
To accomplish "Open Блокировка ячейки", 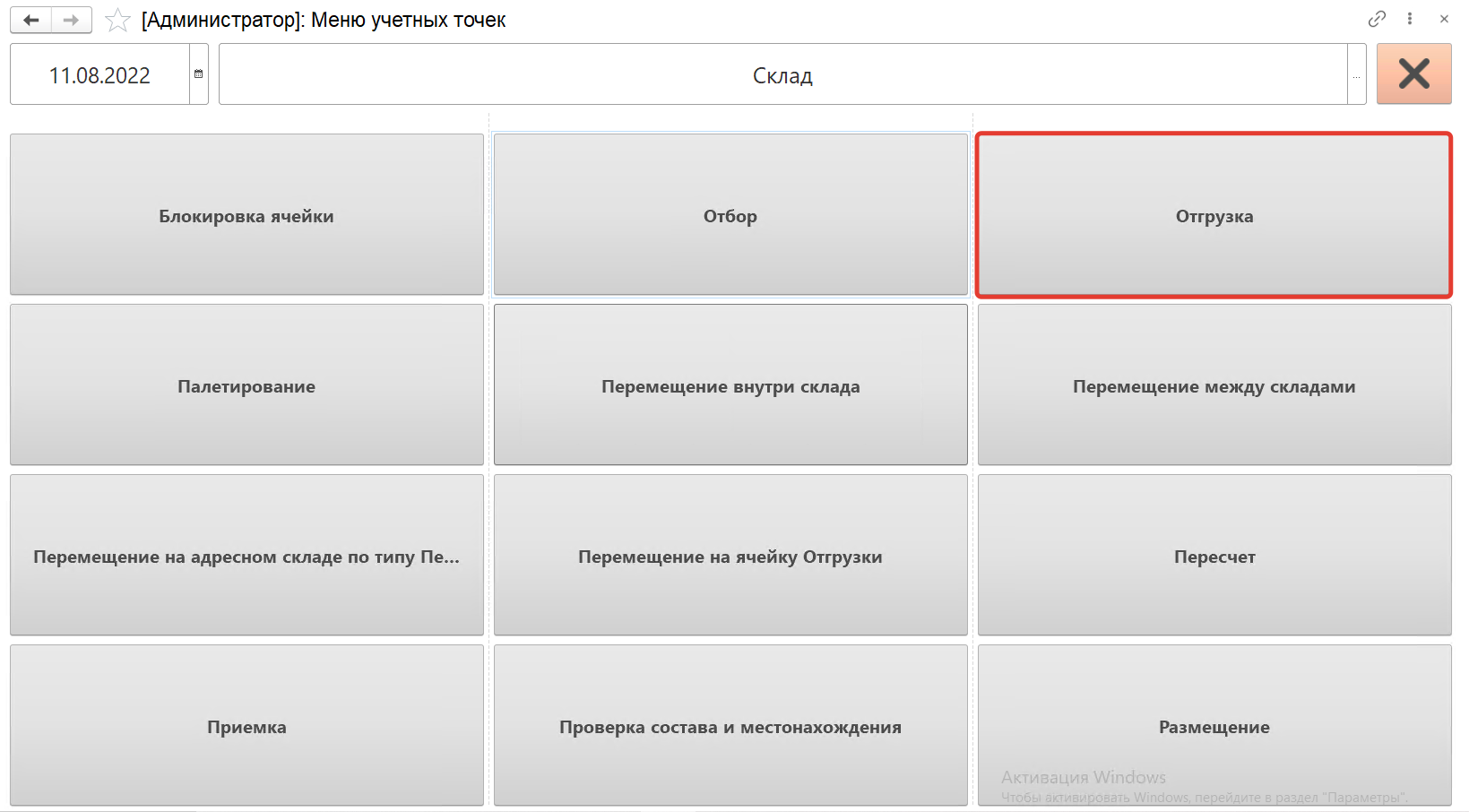I will 246,215.
